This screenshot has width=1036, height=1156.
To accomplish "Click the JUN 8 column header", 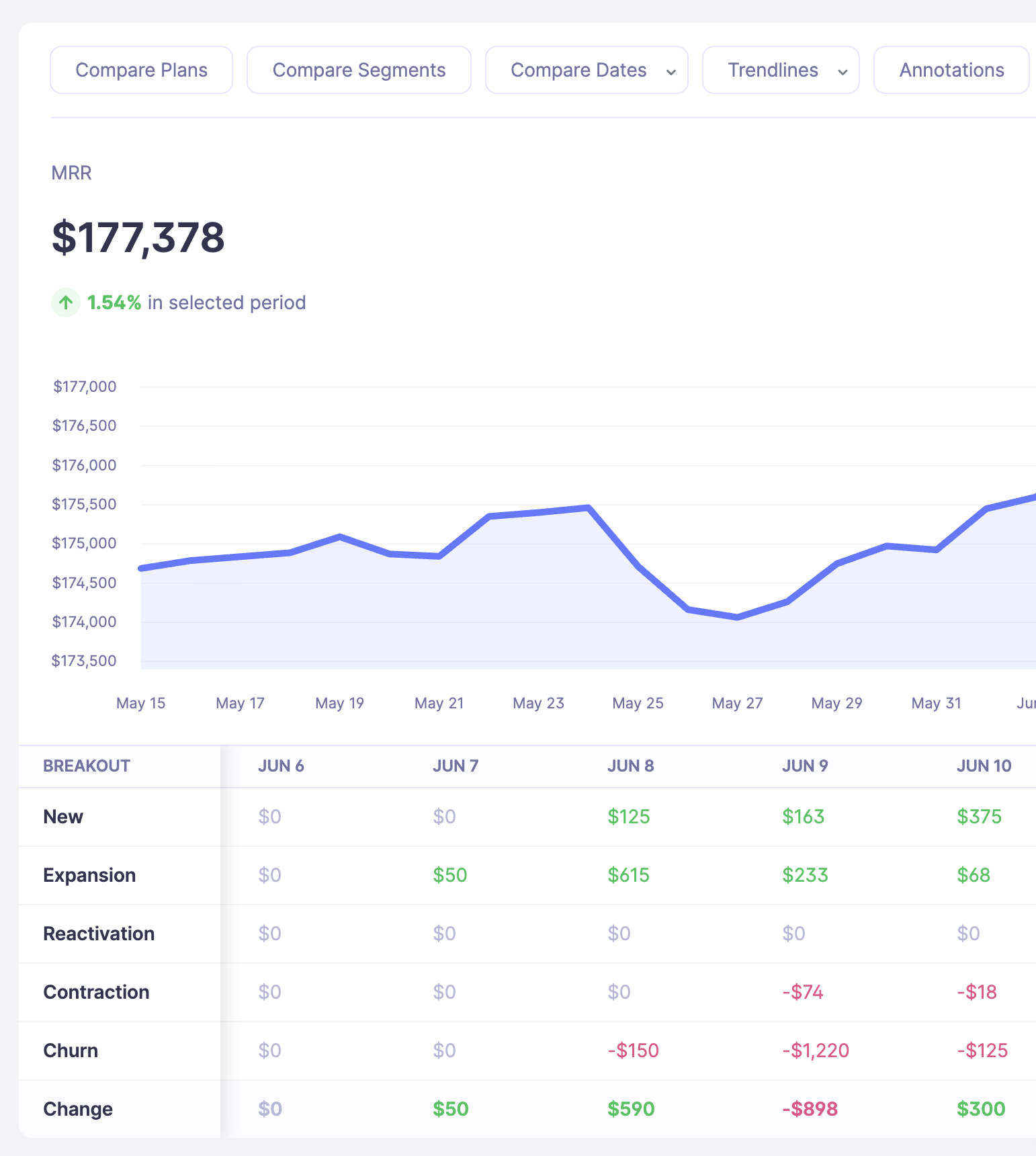I will 630,766.
